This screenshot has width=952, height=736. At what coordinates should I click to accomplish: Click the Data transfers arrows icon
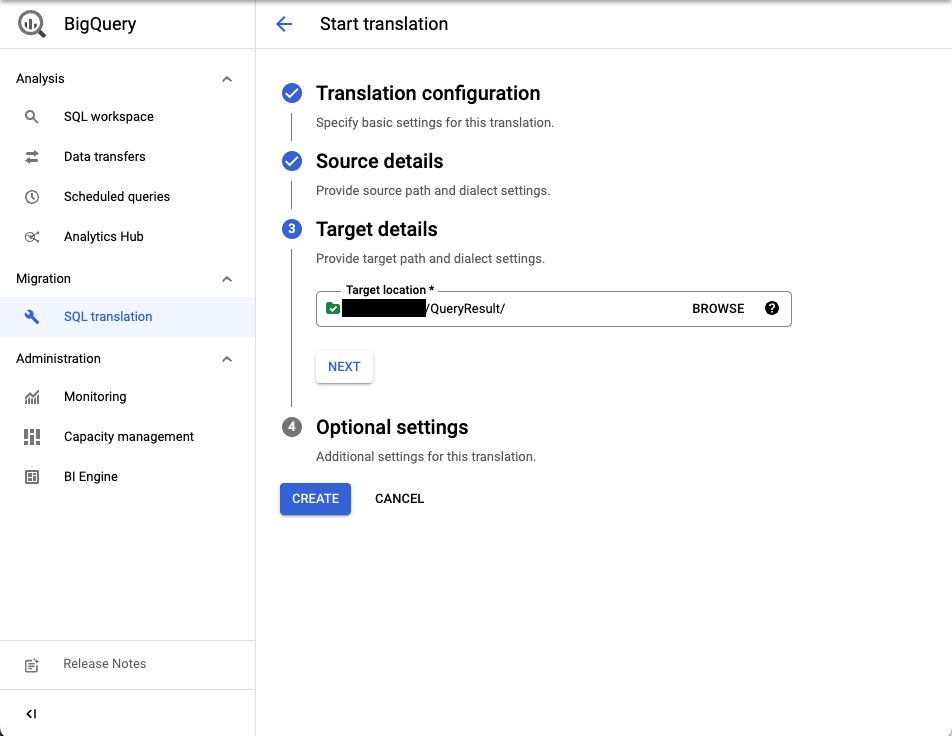[x=31, y=156]
